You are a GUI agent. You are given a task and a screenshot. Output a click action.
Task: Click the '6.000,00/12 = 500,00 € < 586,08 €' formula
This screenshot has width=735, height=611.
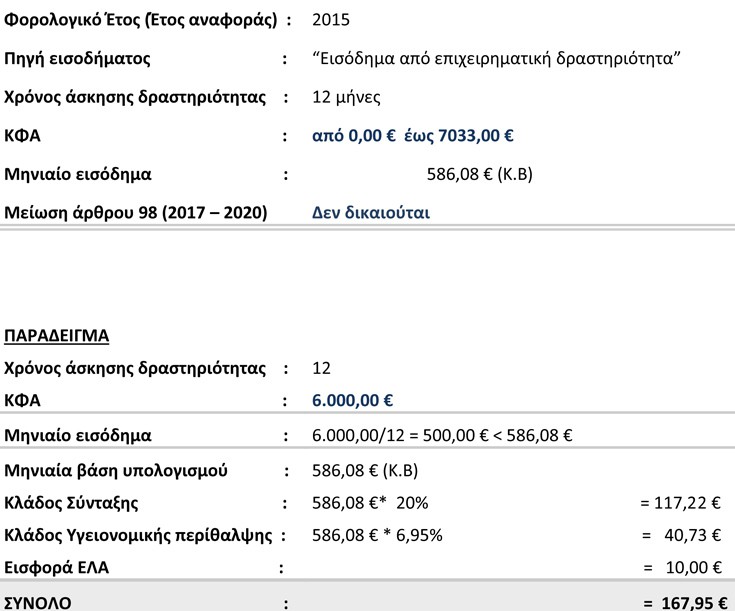point(442,436)
